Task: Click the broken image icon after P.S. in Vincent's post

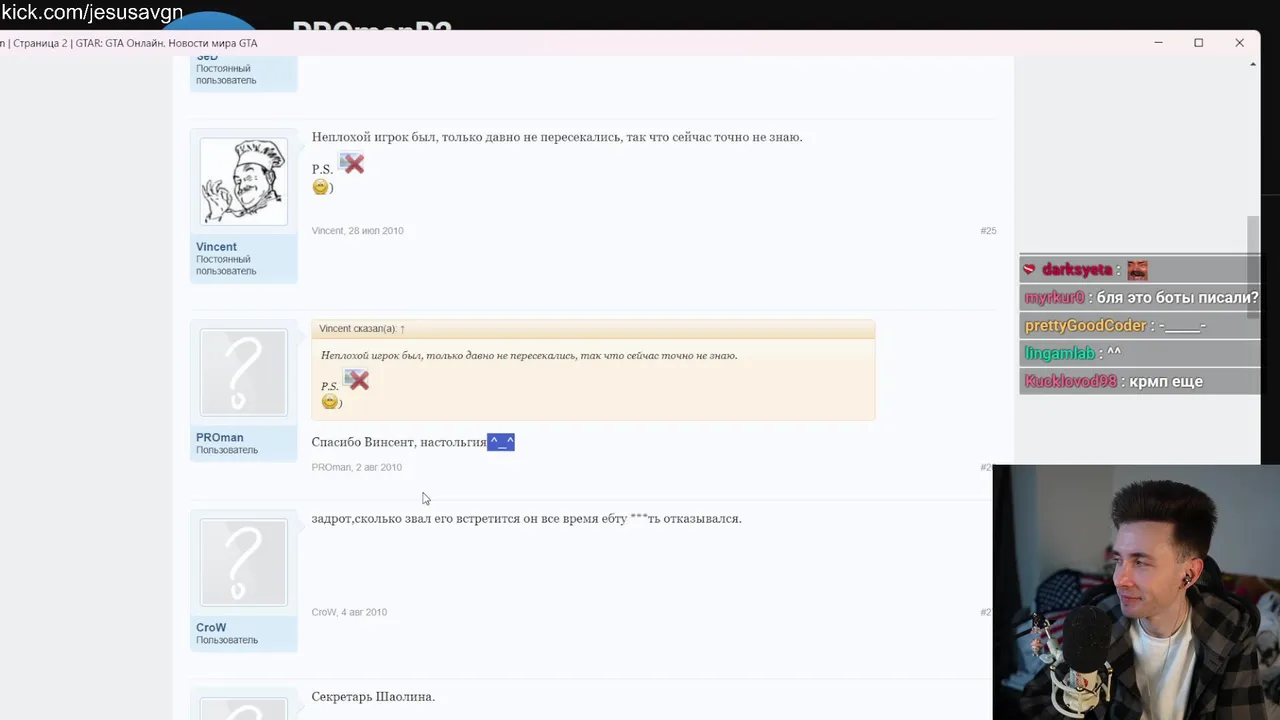Action: pos(351,163)
